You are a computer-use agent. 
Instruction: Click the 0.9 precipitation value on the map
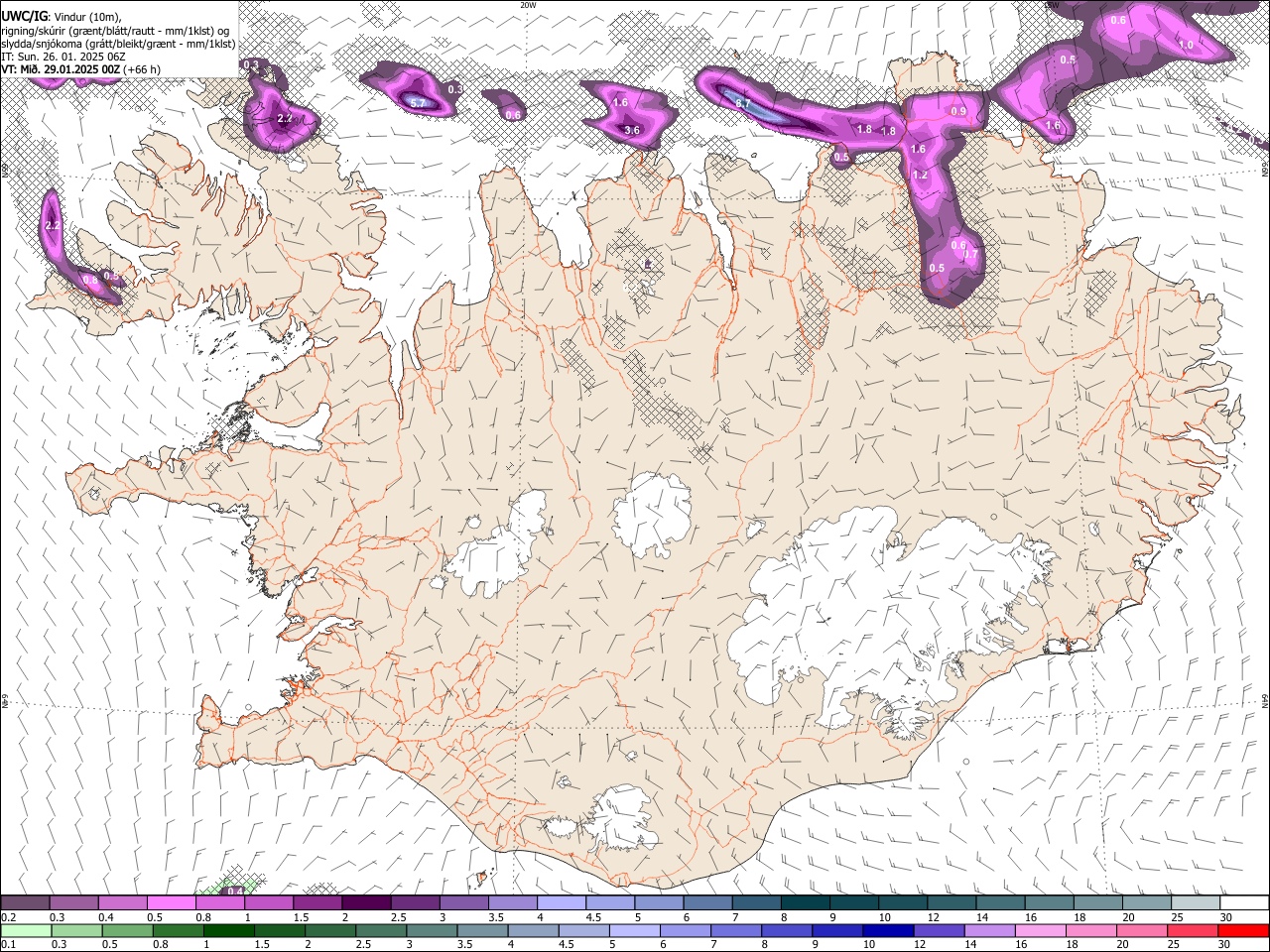[x=958, y=111]
